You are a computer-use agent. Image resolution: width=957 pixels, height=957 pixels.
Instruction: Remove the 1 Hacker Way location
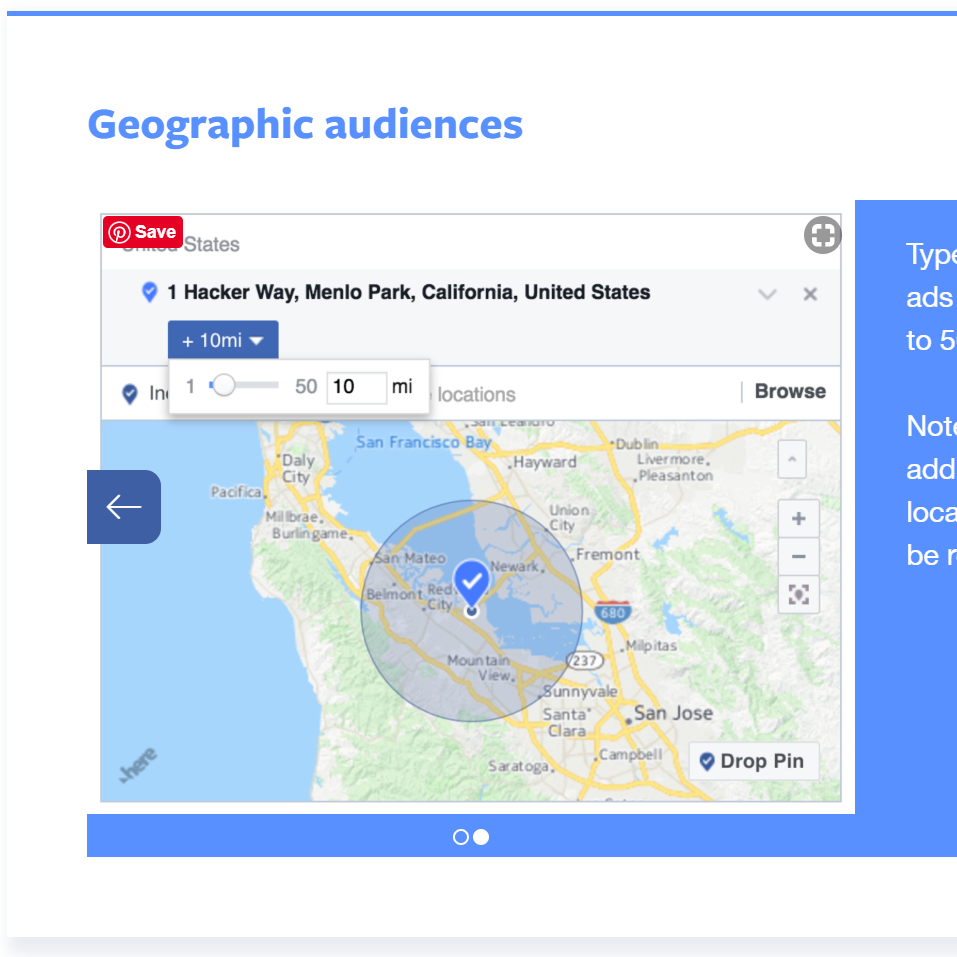[x=810, y=294]
